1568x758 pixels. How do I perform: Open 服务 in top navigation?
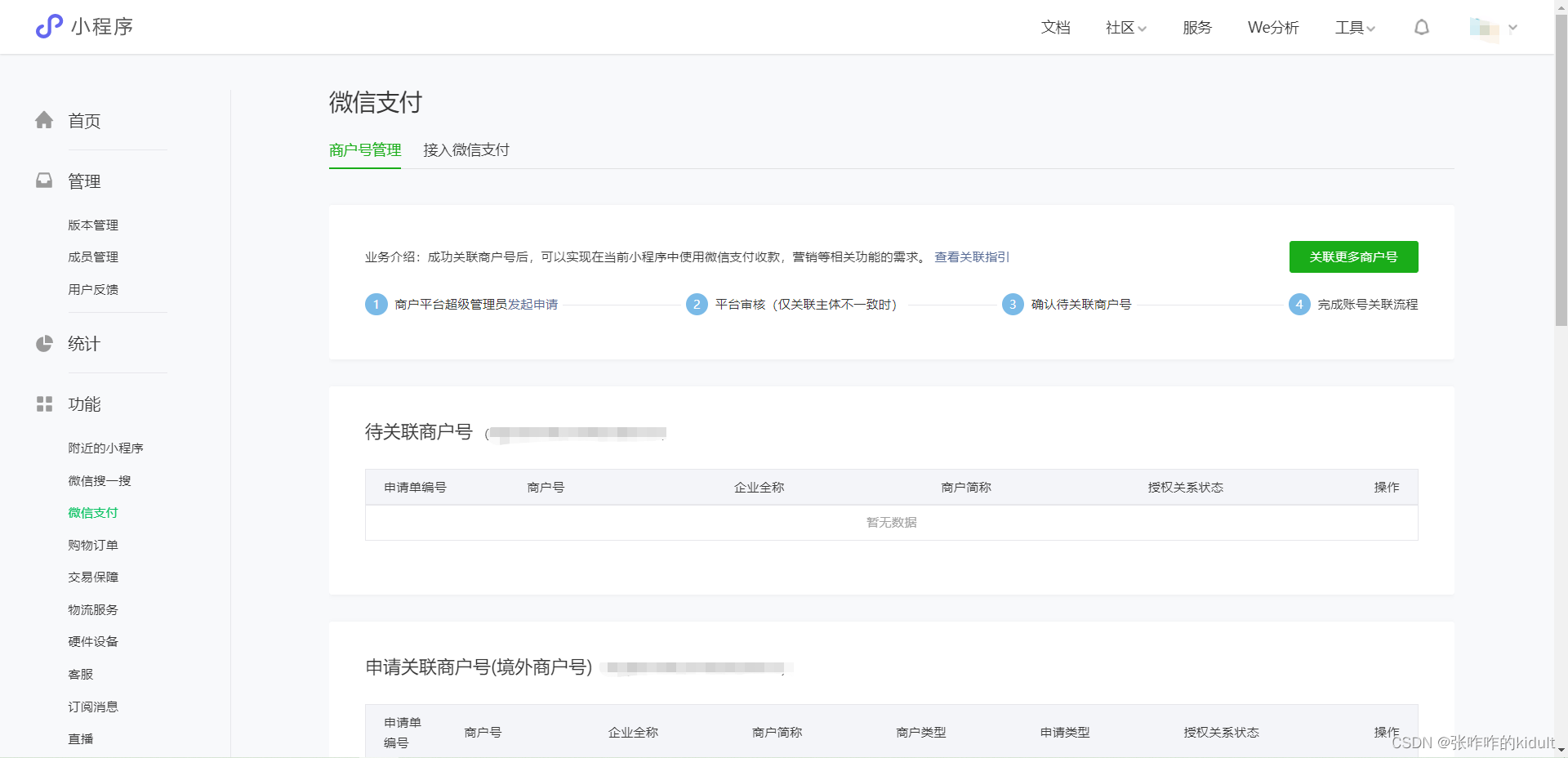1197,28
